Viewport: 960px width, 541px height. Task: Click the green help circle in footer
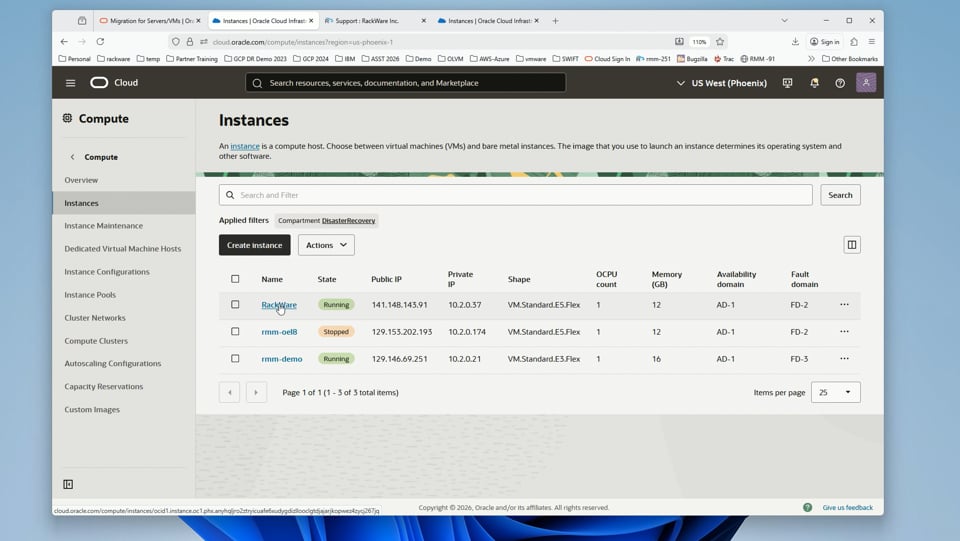click(808, 507)
